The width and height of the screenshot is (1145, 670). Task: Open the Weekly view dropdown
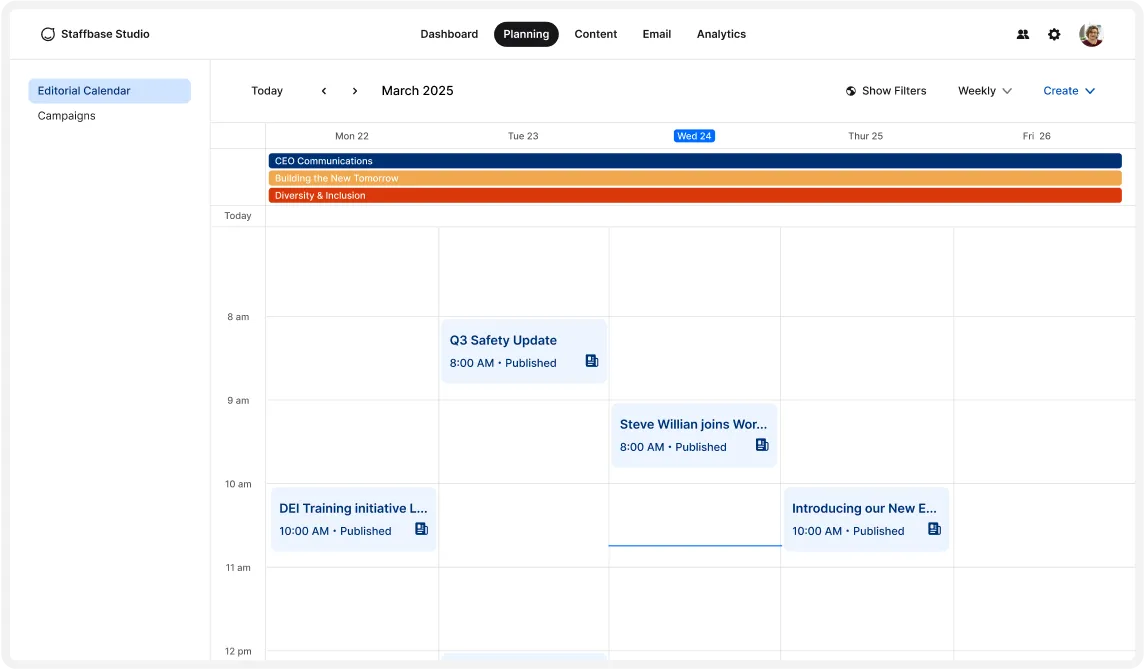(983, 90)
